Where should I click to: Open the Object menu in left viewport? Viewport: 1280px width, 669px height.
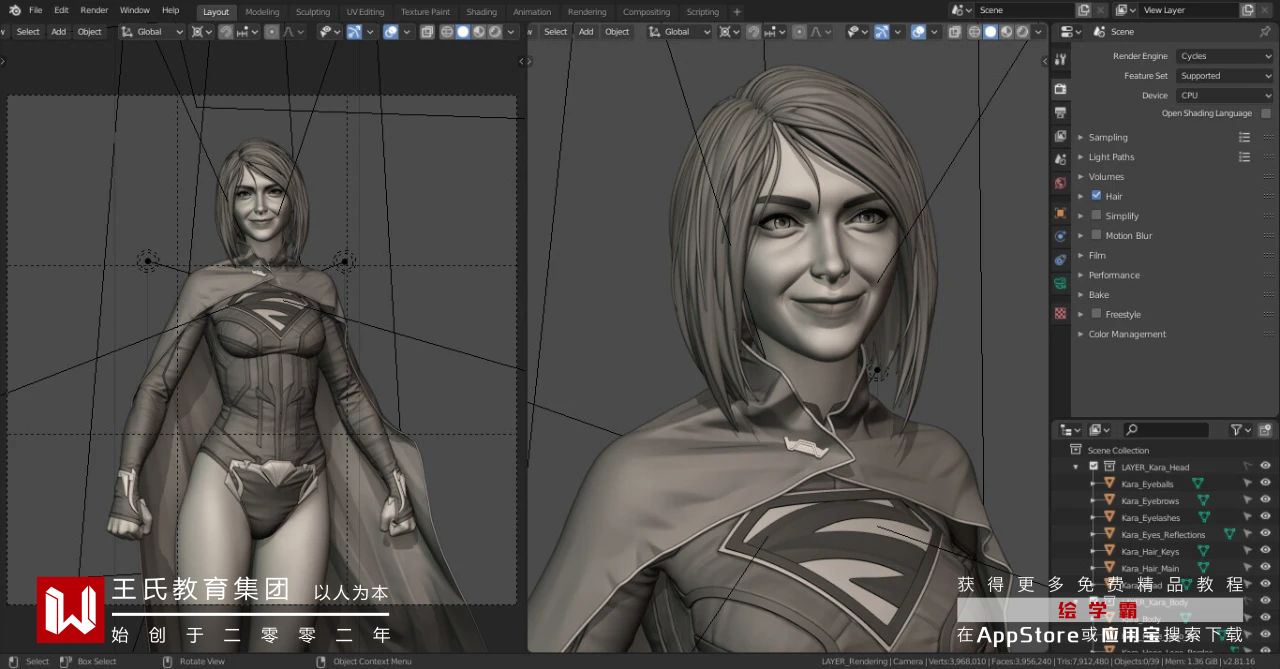click(x=90, y=32)
